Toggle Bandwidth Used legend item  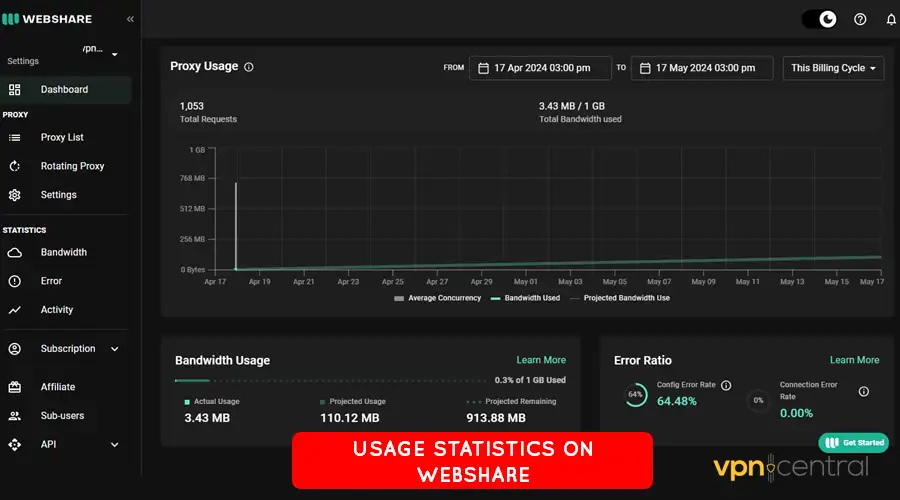(x=525, y=298)
